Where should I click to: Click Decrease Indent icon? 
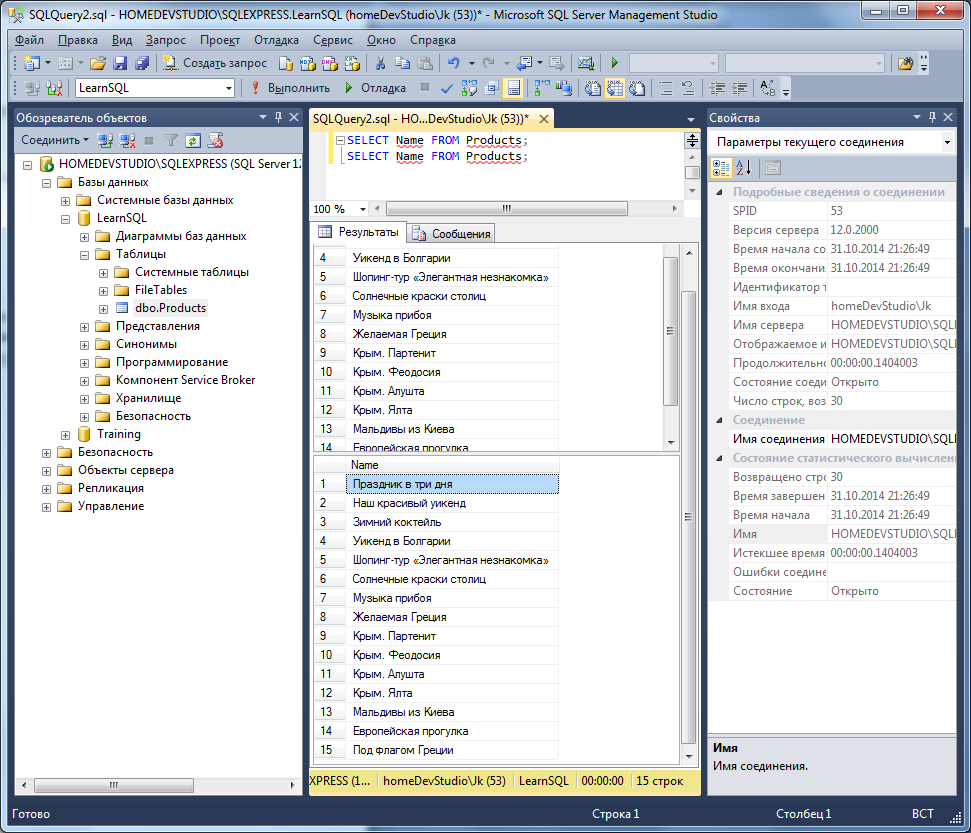pos(717,89)
